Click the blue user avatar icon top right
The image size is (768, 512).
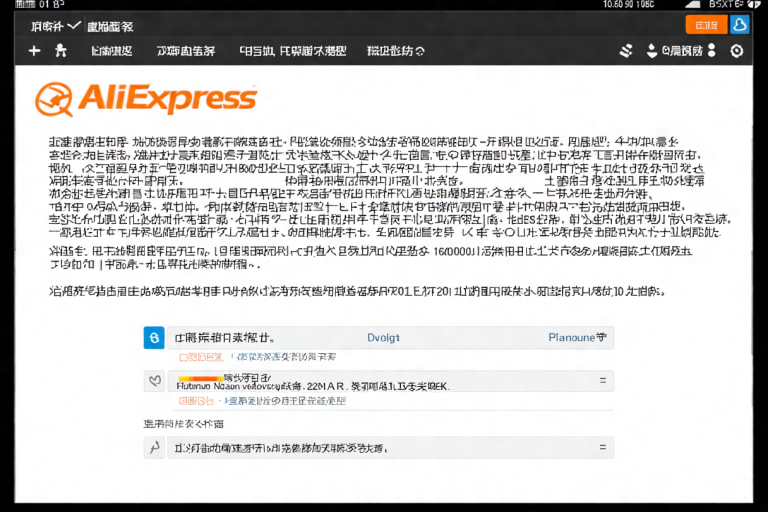pyautogui.click(x=740, y=25)
